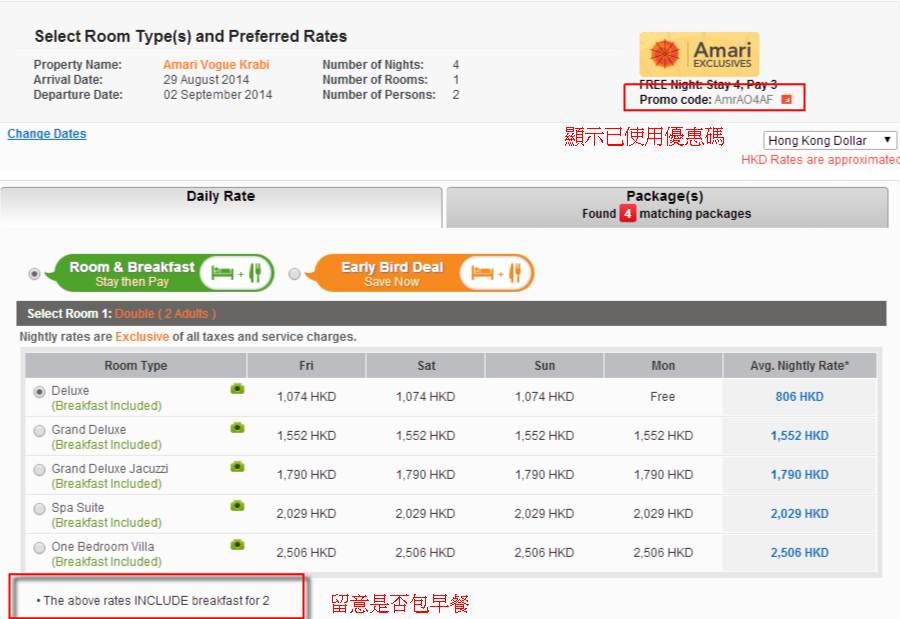View photo icon for Spa Suite
The width and height of the screenshot is (900, 619).
pos(237,506)
